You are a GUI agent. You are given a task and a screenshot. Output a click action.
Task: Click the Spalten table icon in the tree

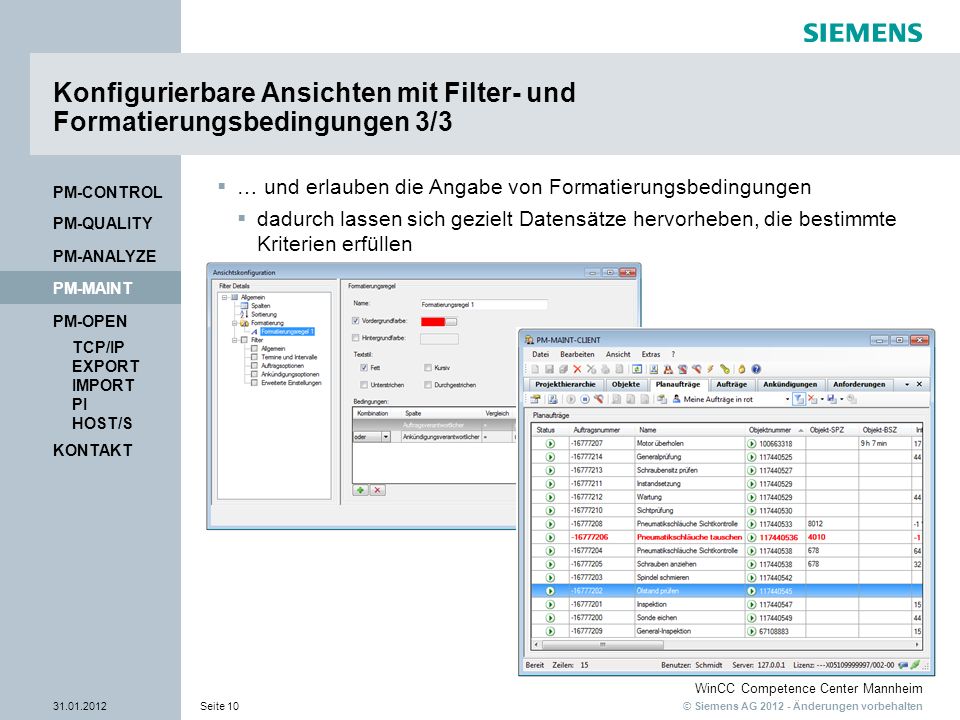coord(244,306)
